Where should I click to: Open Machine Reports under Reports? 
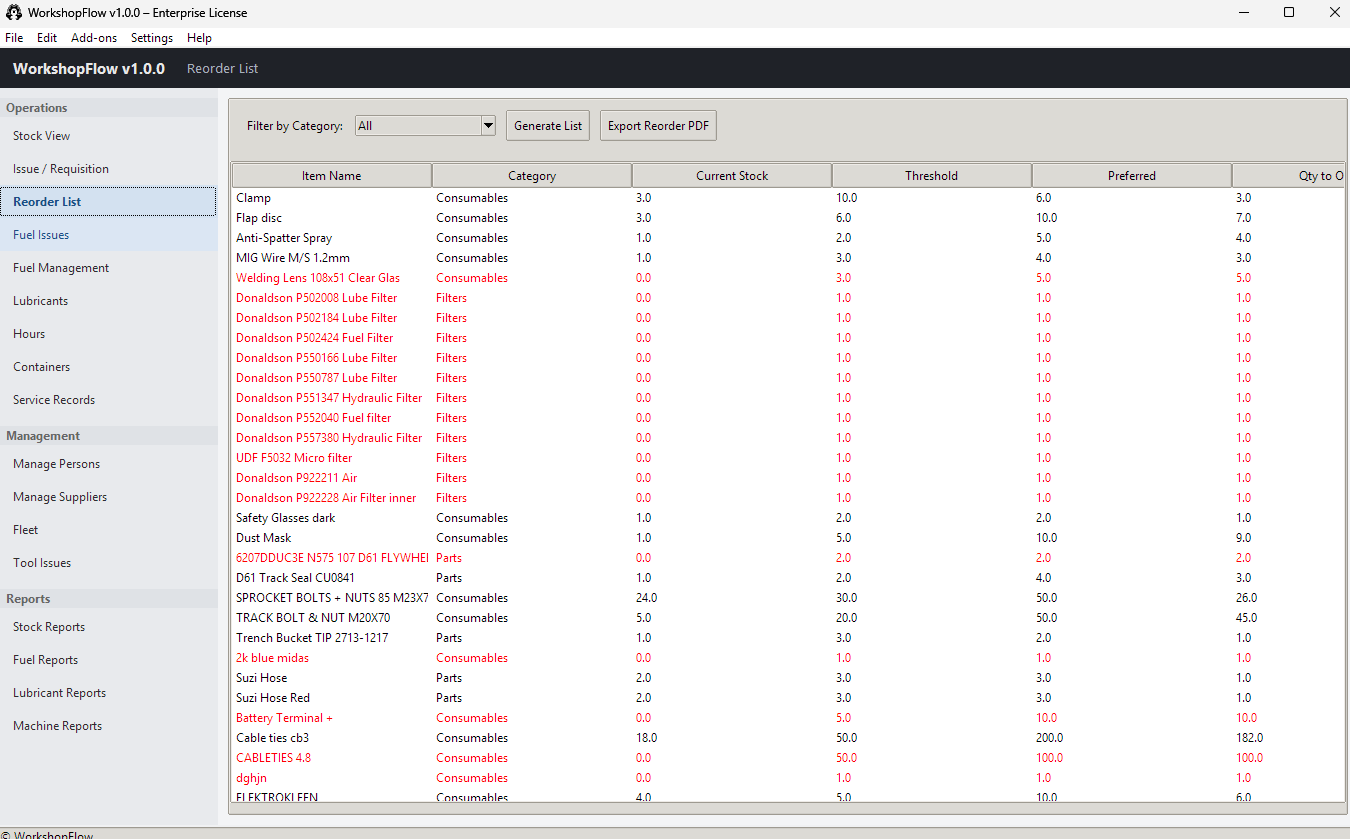[x=57, y=725]
